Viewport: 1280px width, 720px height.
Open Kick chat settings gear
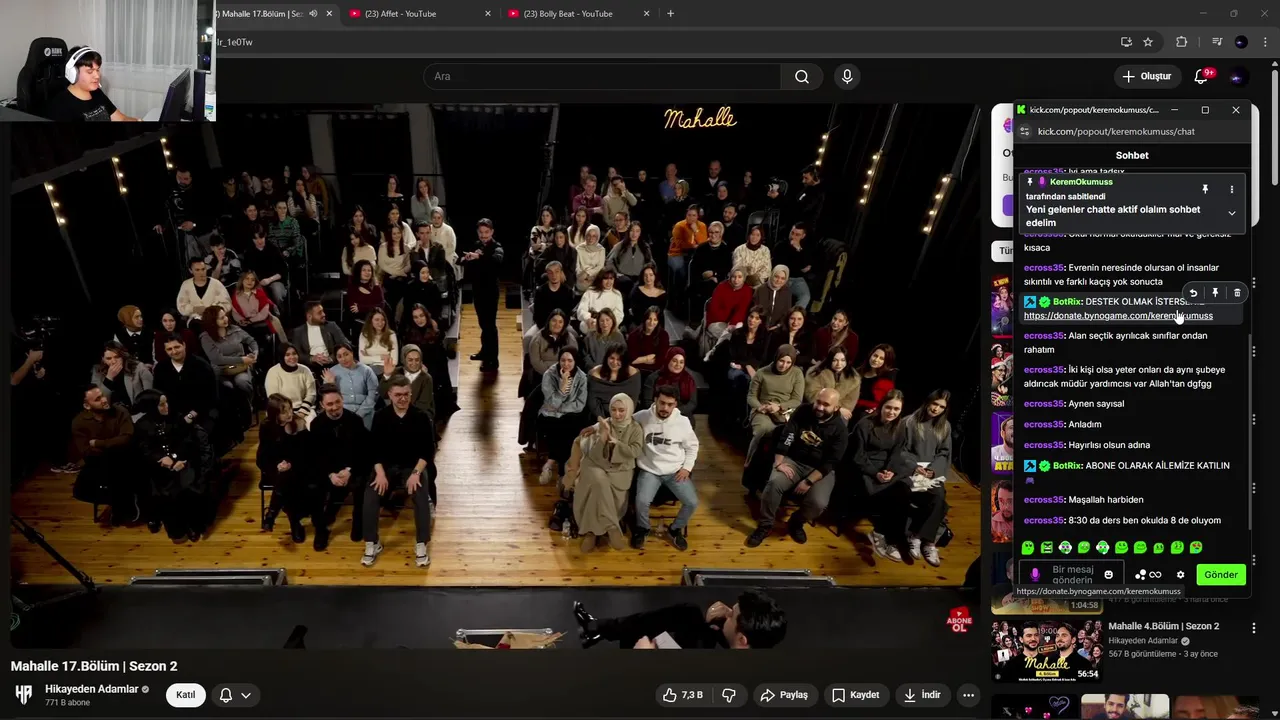[1180, 575]
